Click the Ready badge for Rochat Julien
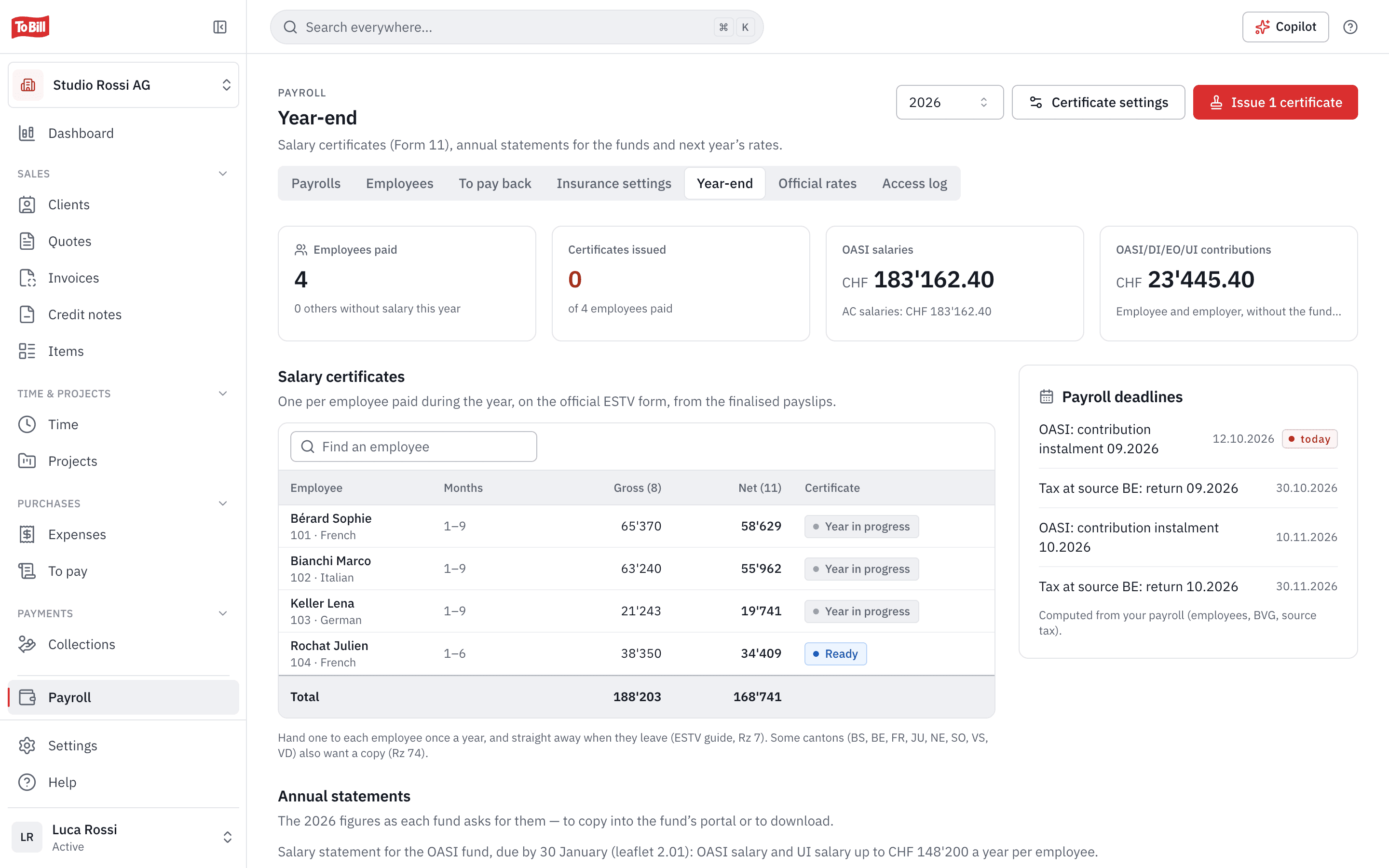1389x868 pixels. click(835, 653)
